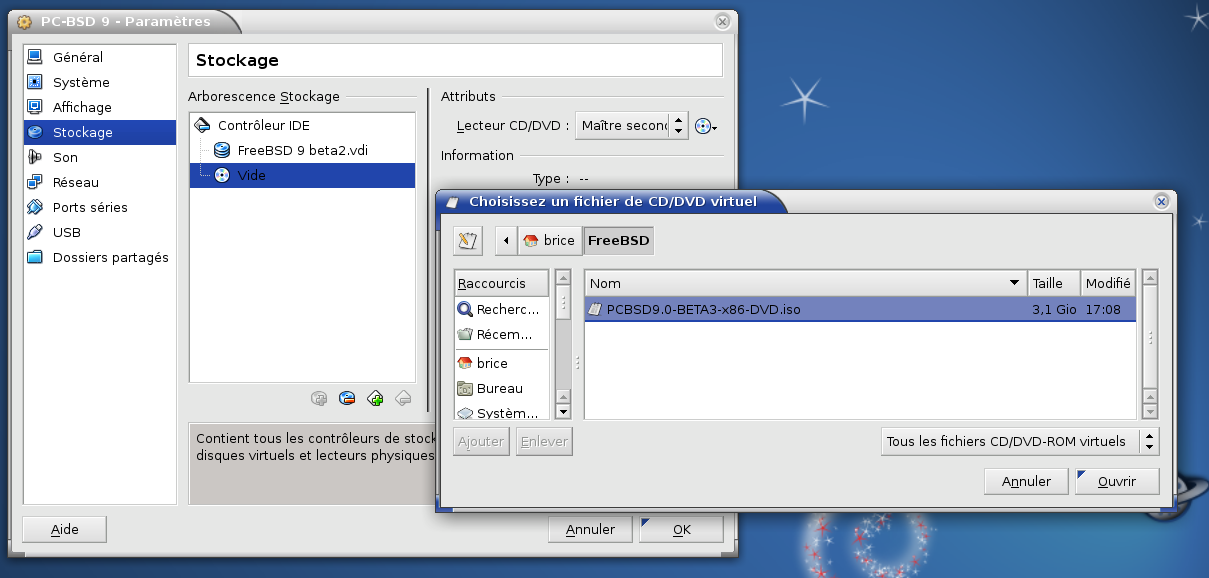Open the virtual CD/DVD file type filter

pyautogui.click(x=1020, y=441)
